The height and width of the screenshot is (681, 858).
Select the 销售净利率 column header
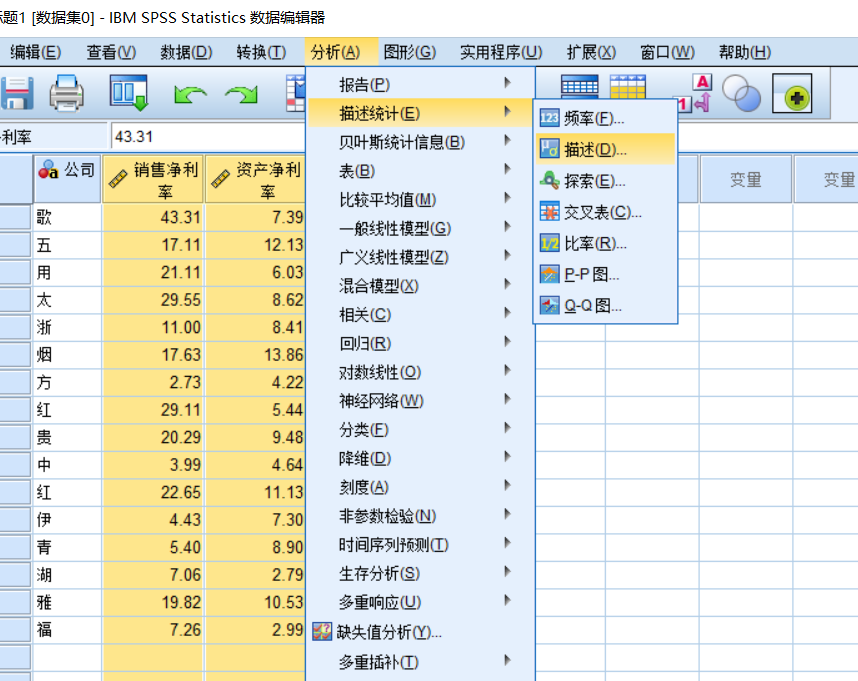click(155, 178)
